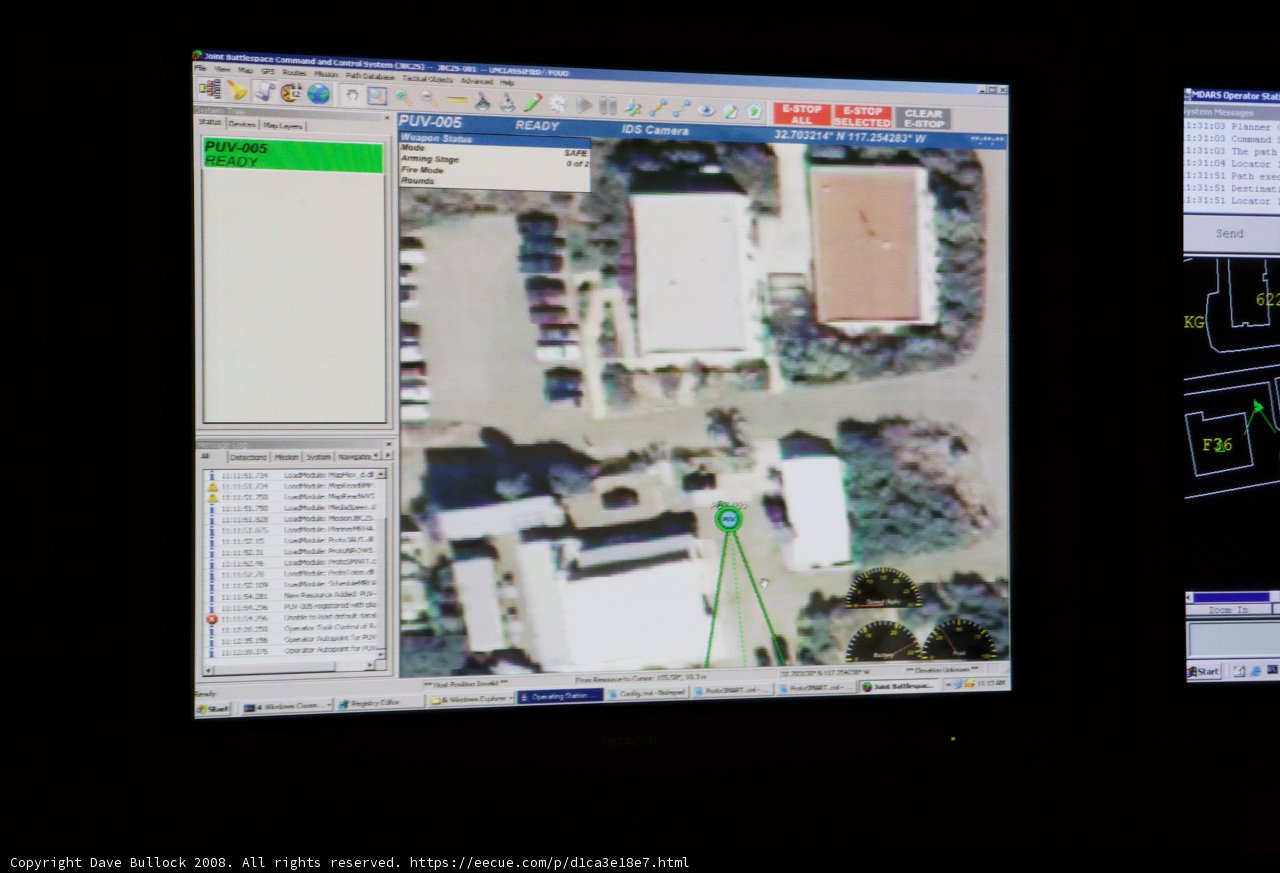1280x873 pixels.
Task: Click the speed gauge on the map
Action: pyautogui.click(x=884, y=588)
